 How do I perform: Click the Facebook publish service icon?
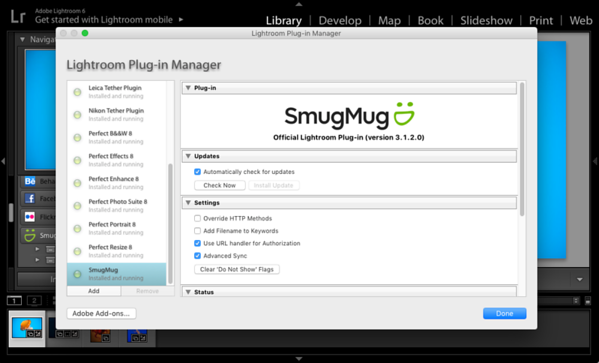30,199
